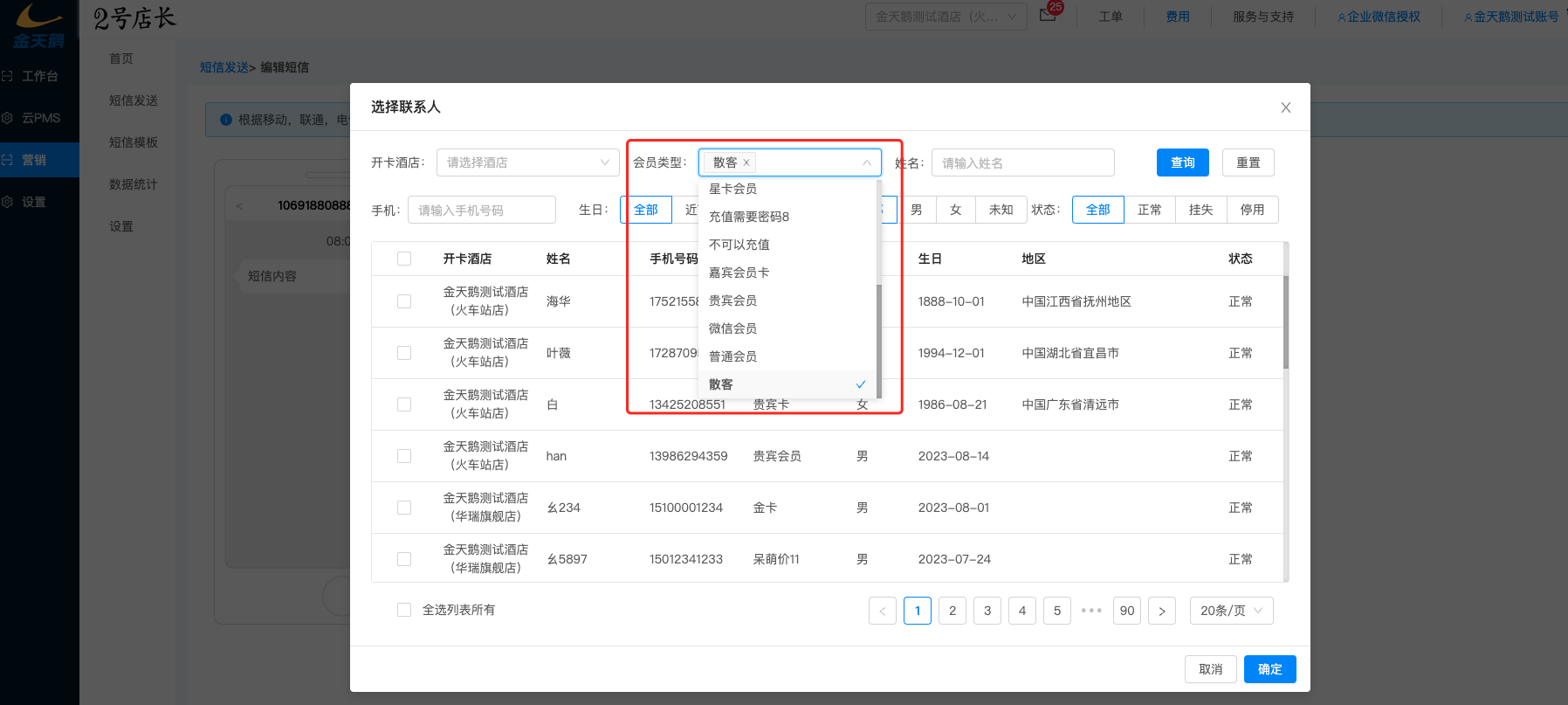The image size is (1568, 705).
Task: Open the 工单 menu in the top bar
Action: tap(1111, 17)
